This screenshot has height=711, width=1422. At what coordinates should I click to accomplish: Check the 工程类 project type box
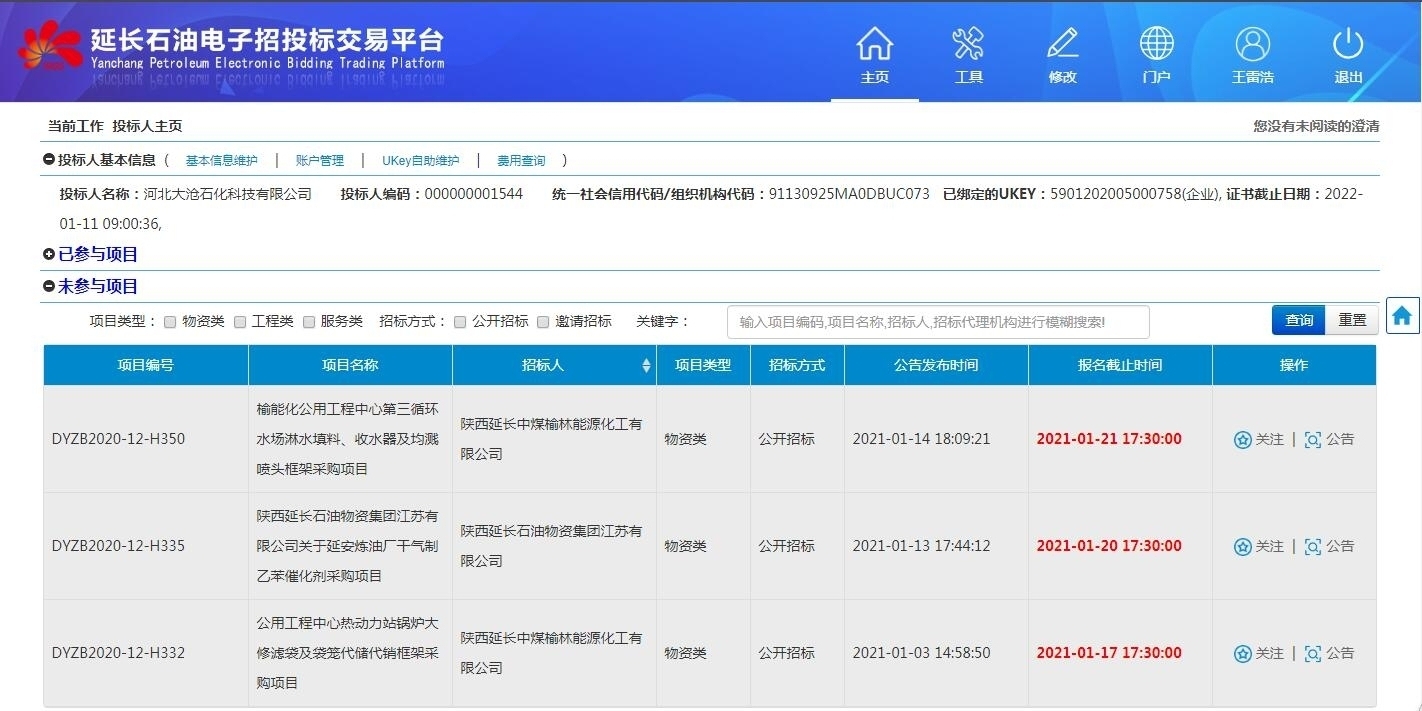tap(240, 322)
